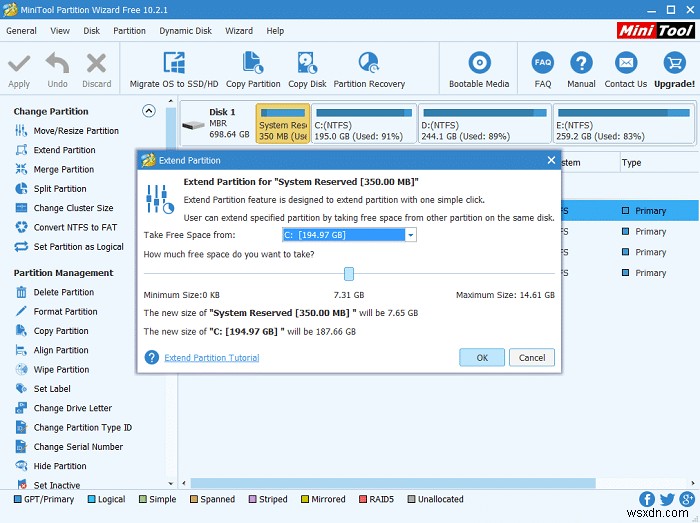Open the Copy Disk wizard
The image size is (700, 523).
click(307, 70)
